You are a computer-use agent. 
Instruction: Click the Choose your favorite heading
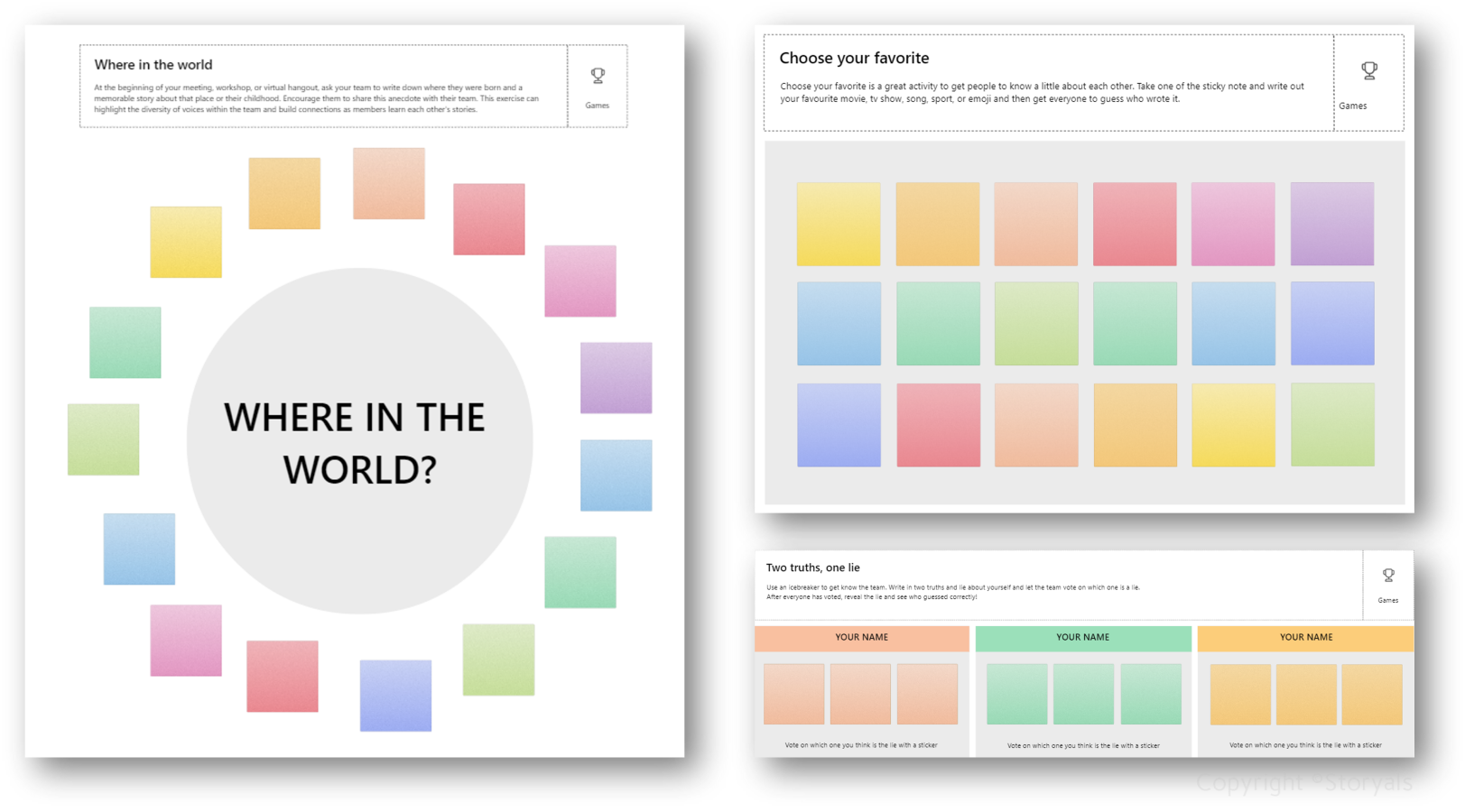pos(854,58)
